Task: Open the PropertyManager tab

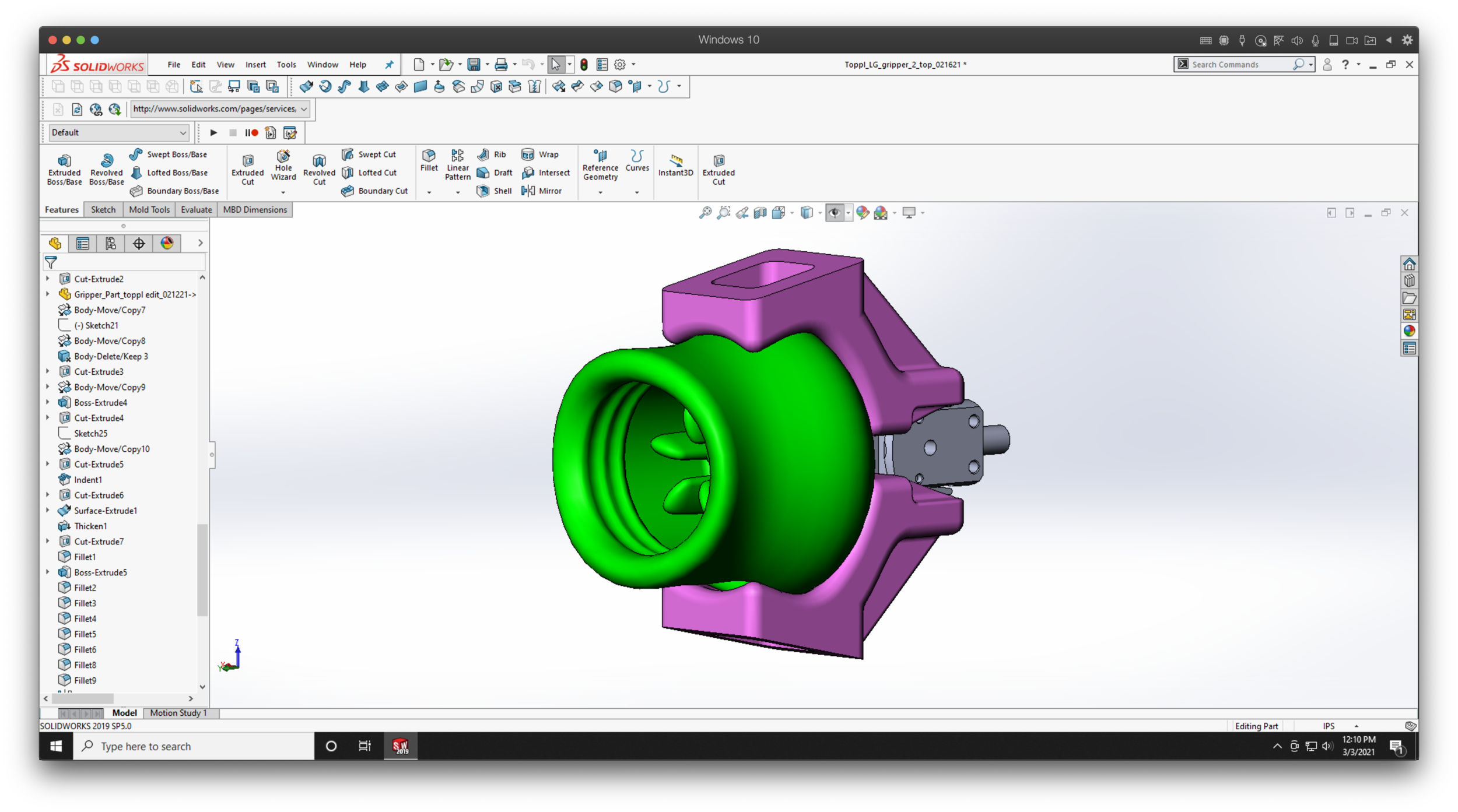Action: [x=83, y=244]
